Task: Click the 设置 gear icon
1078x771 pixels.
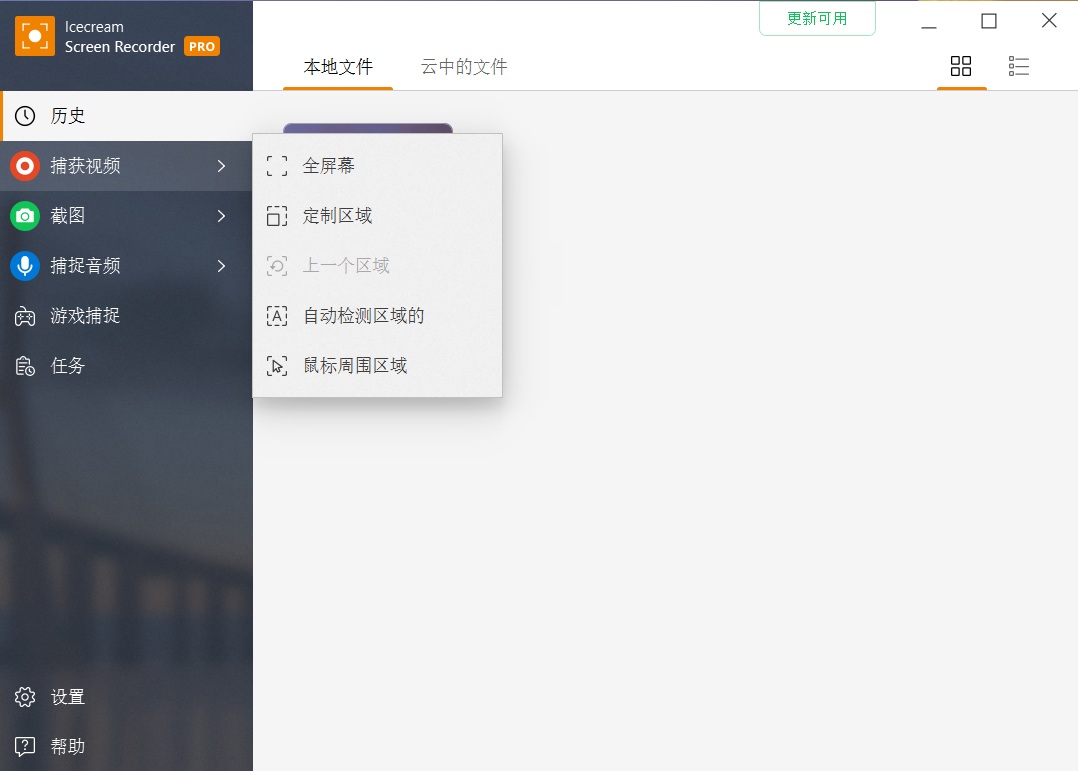Action: point(25,697)
